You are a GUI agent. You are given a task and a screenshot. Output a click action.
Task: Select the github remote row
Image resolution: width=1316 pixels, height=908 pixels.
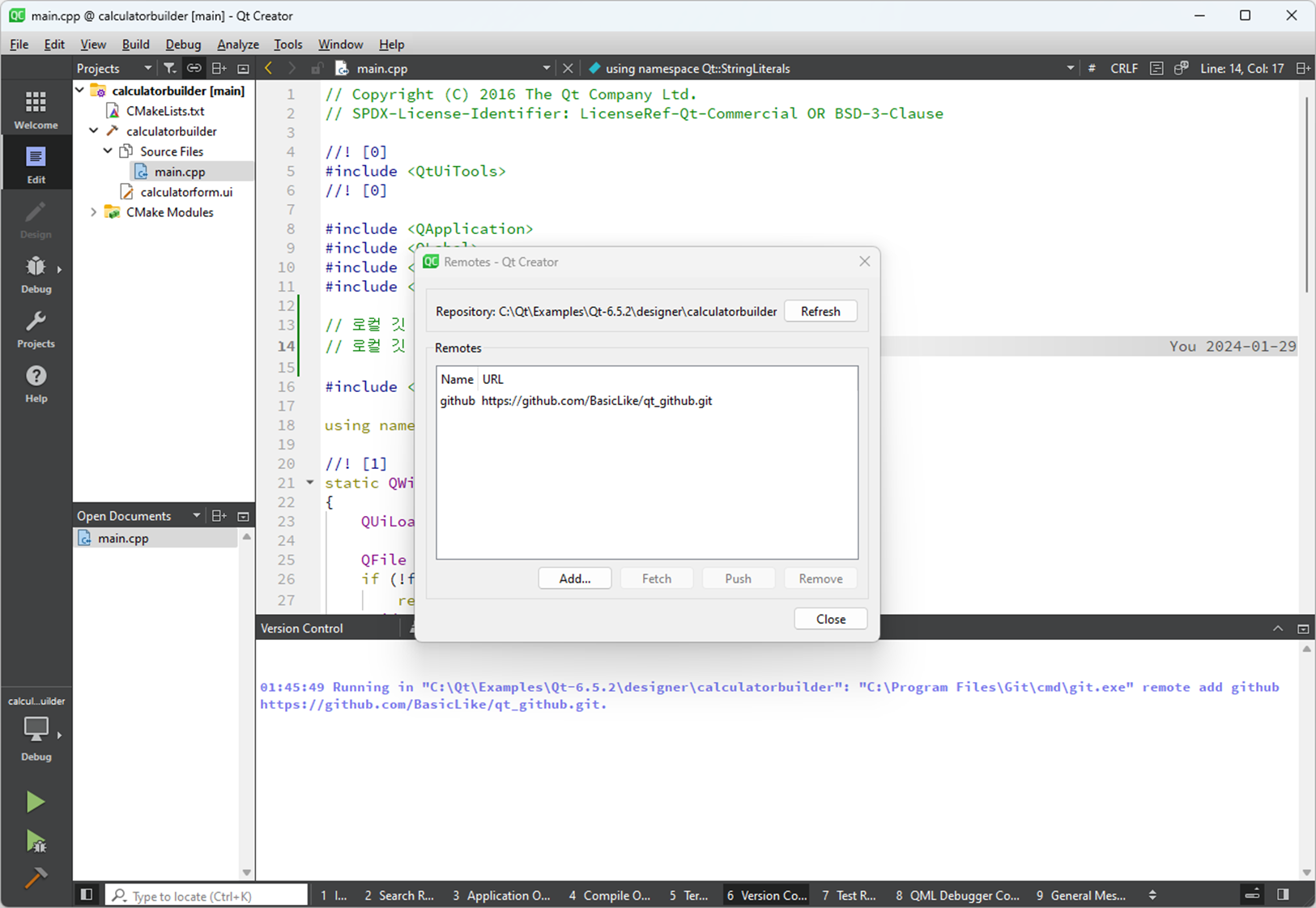tap(646, 401)
